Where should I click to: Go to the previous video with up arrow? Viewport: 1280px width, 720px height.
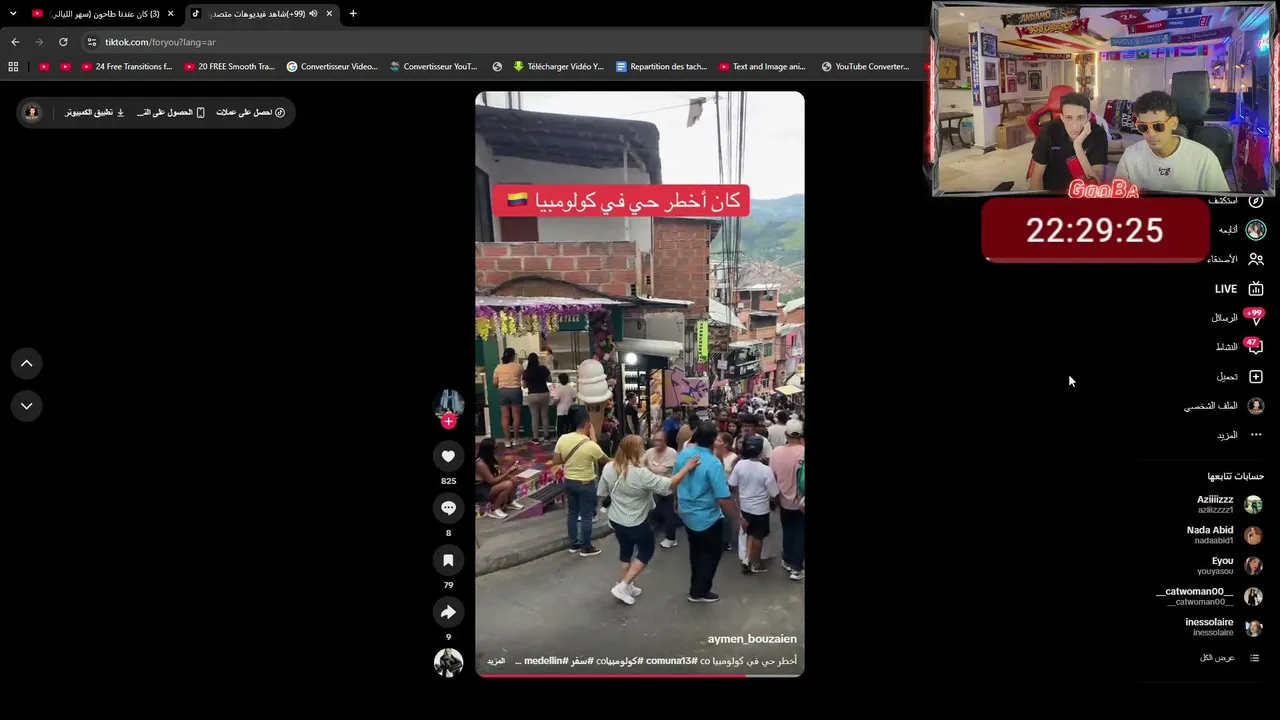[27, 363]
